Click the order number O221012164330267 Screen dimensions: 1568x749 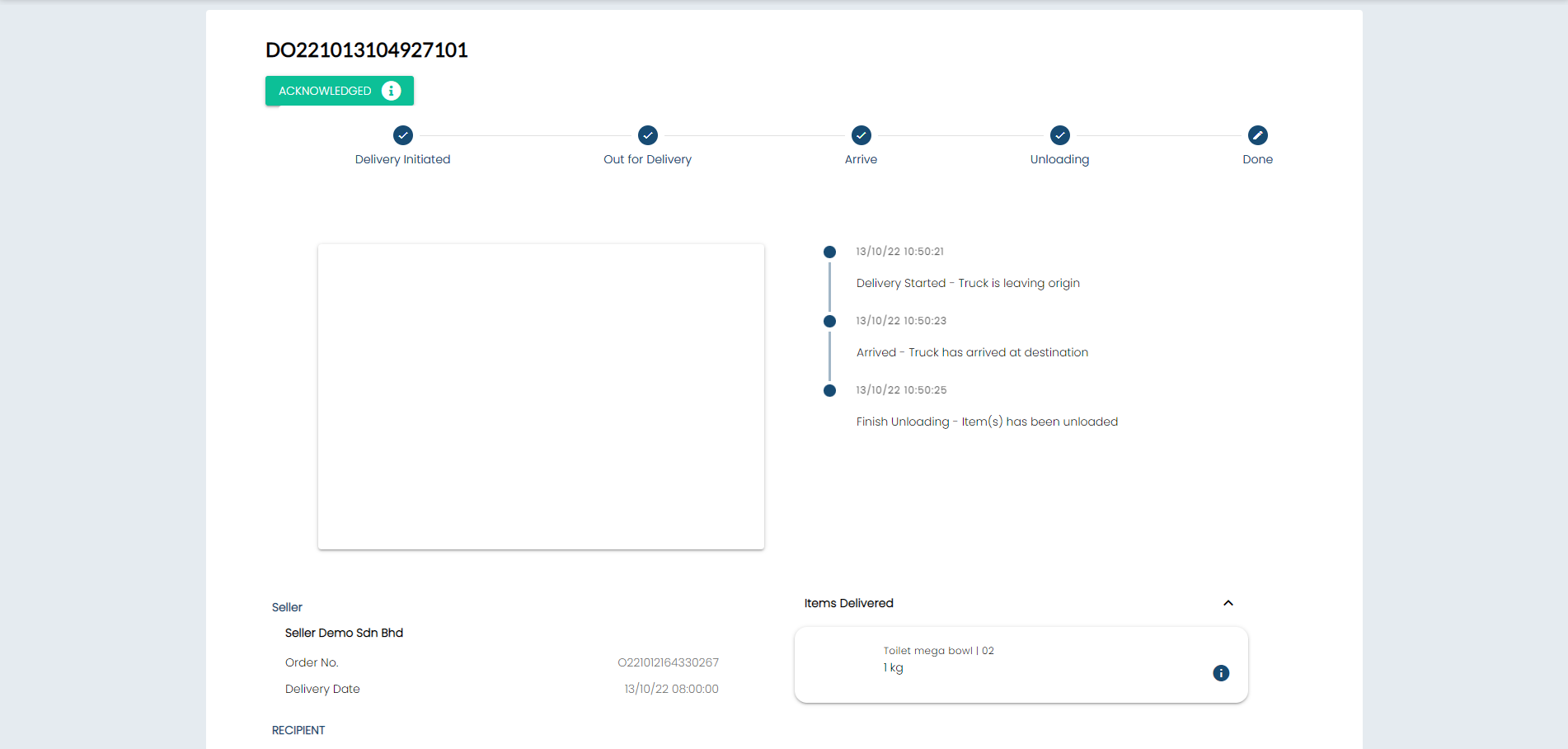[668, 662]
